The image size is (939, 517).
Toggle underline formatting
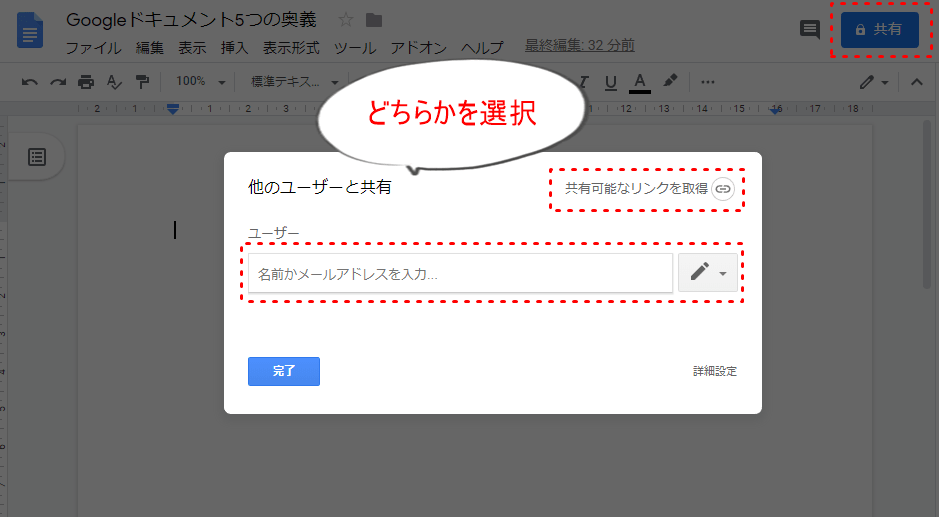tap(610, 82)
